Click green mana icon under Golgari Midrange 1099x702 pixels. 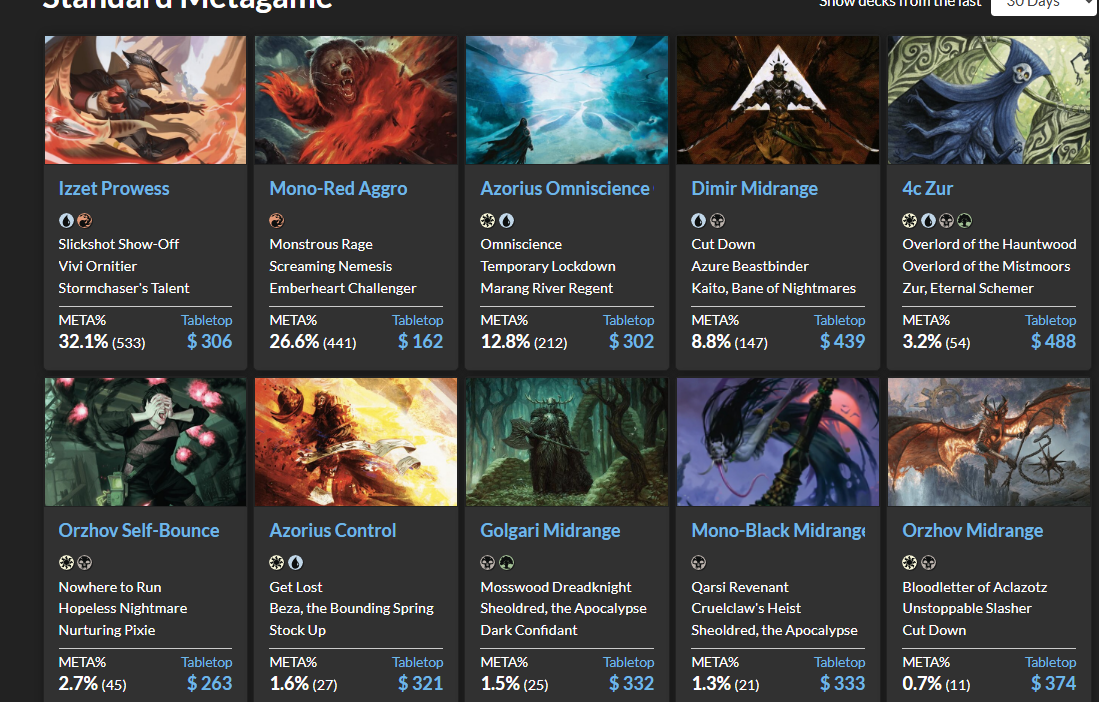click(507, 563)
